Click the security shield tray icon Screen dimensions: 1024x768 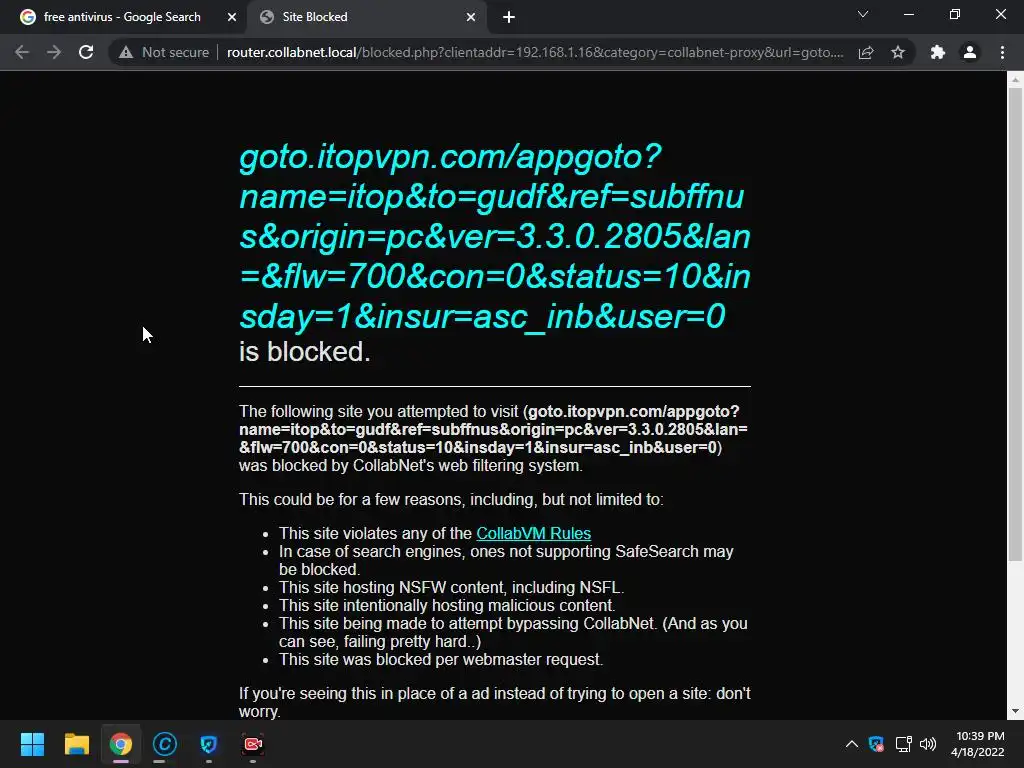[876, 744]
